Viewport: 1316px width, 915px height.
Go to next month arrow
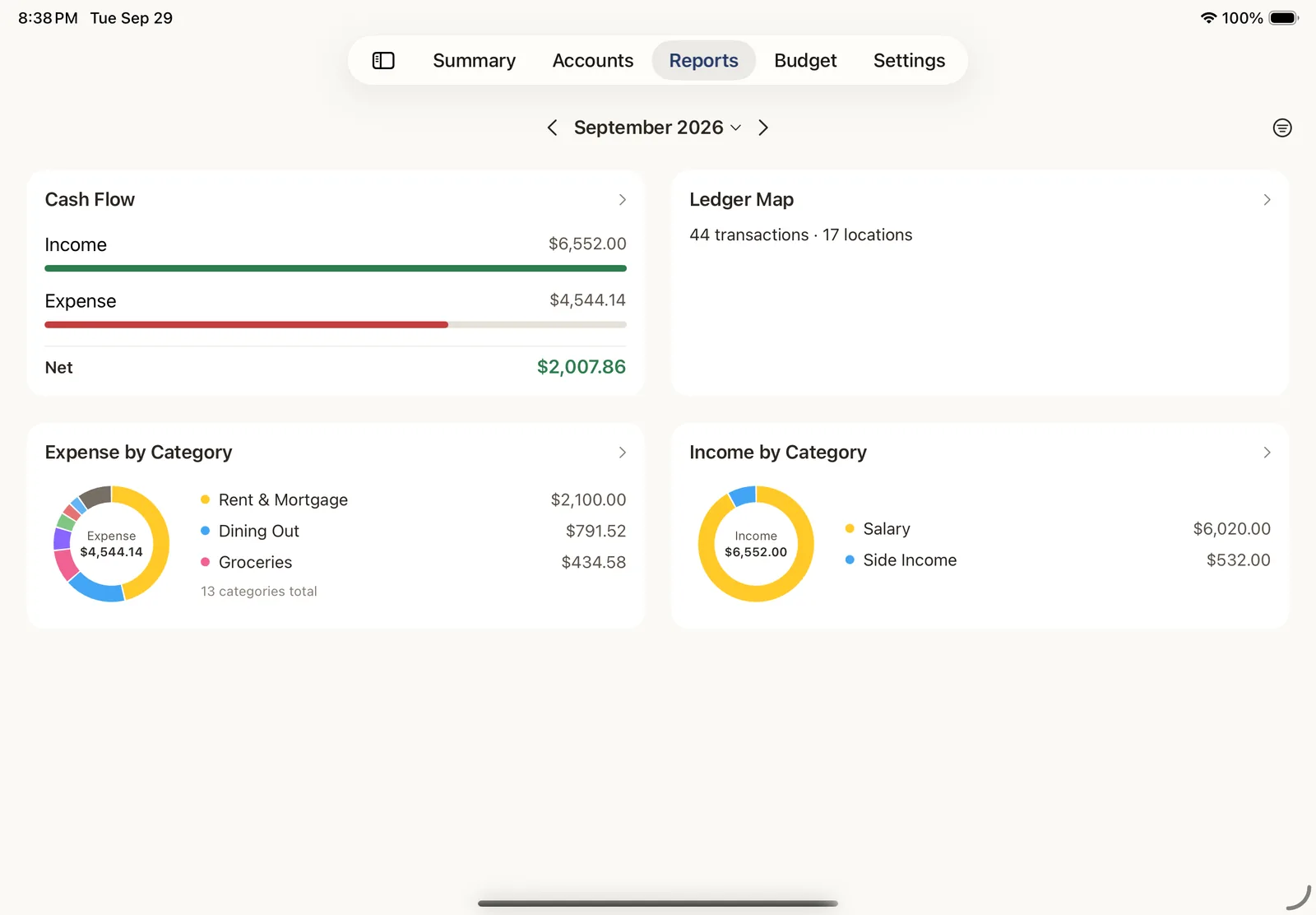(x=763, y=128)
